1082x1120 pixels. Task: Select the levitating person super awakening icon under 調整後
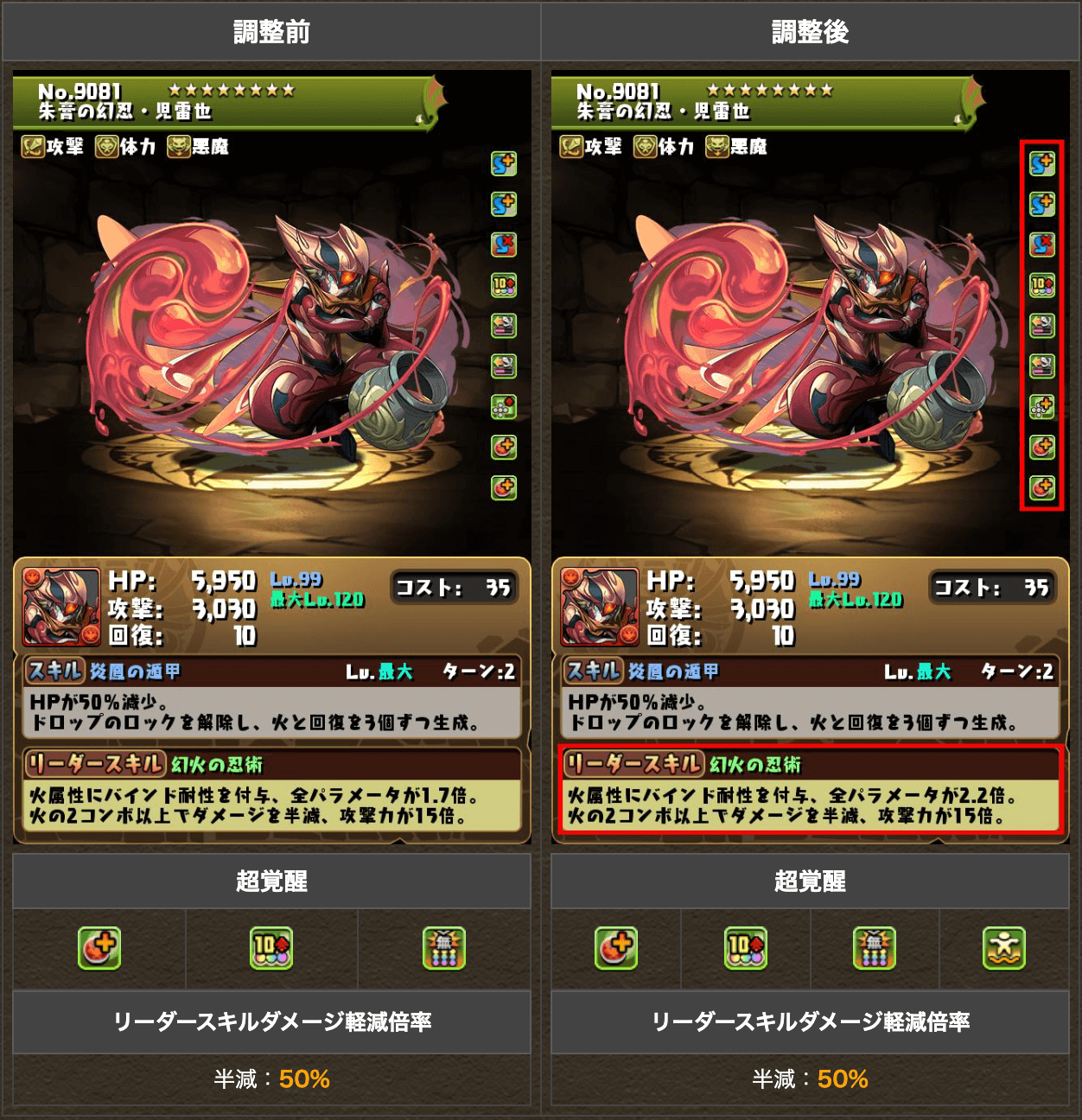click(1003, 948)
